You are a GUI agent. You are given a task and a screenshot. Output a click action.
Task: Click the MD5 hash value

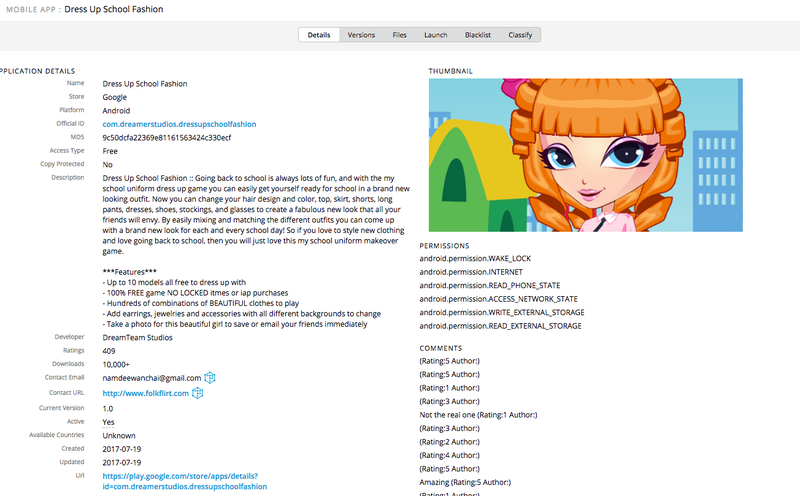point(167,138)
